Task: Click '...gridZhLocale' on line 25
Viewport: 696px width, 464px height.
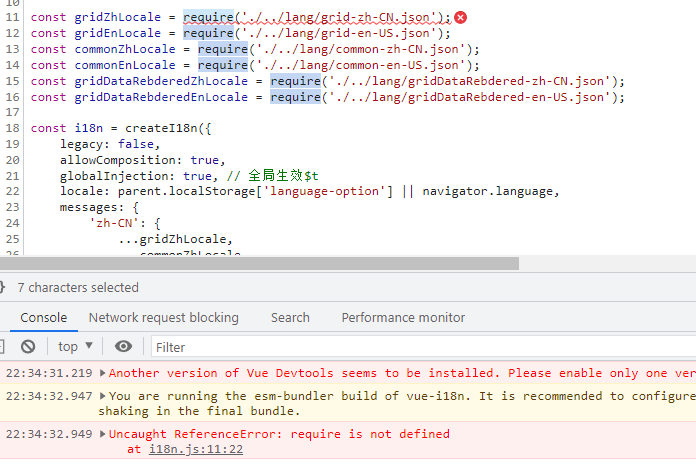Action: [x=172, y=239]
